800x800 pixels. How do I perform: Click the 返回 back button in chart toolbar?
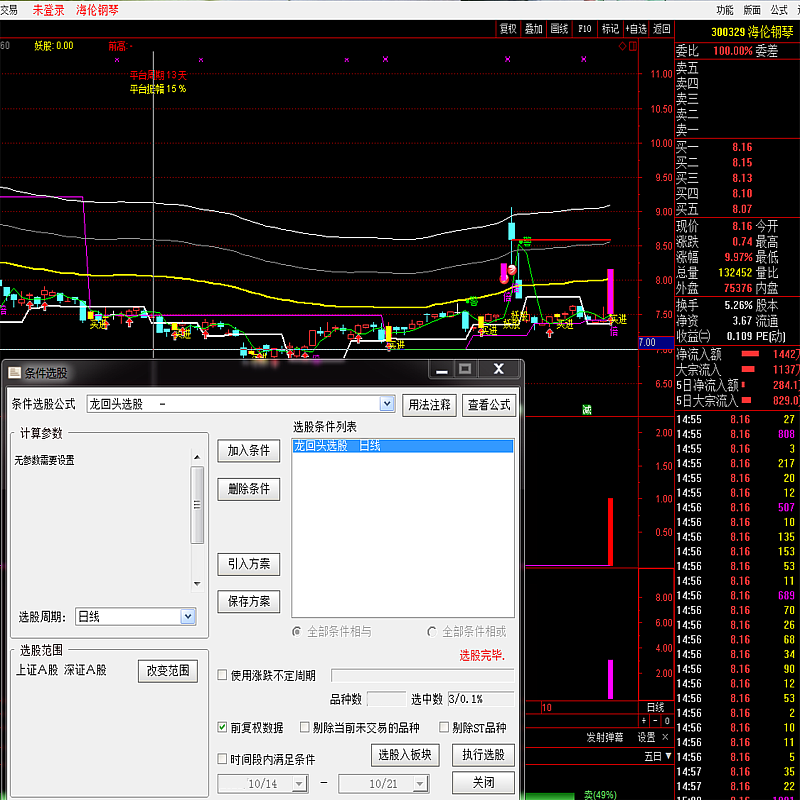coord(662,29)
